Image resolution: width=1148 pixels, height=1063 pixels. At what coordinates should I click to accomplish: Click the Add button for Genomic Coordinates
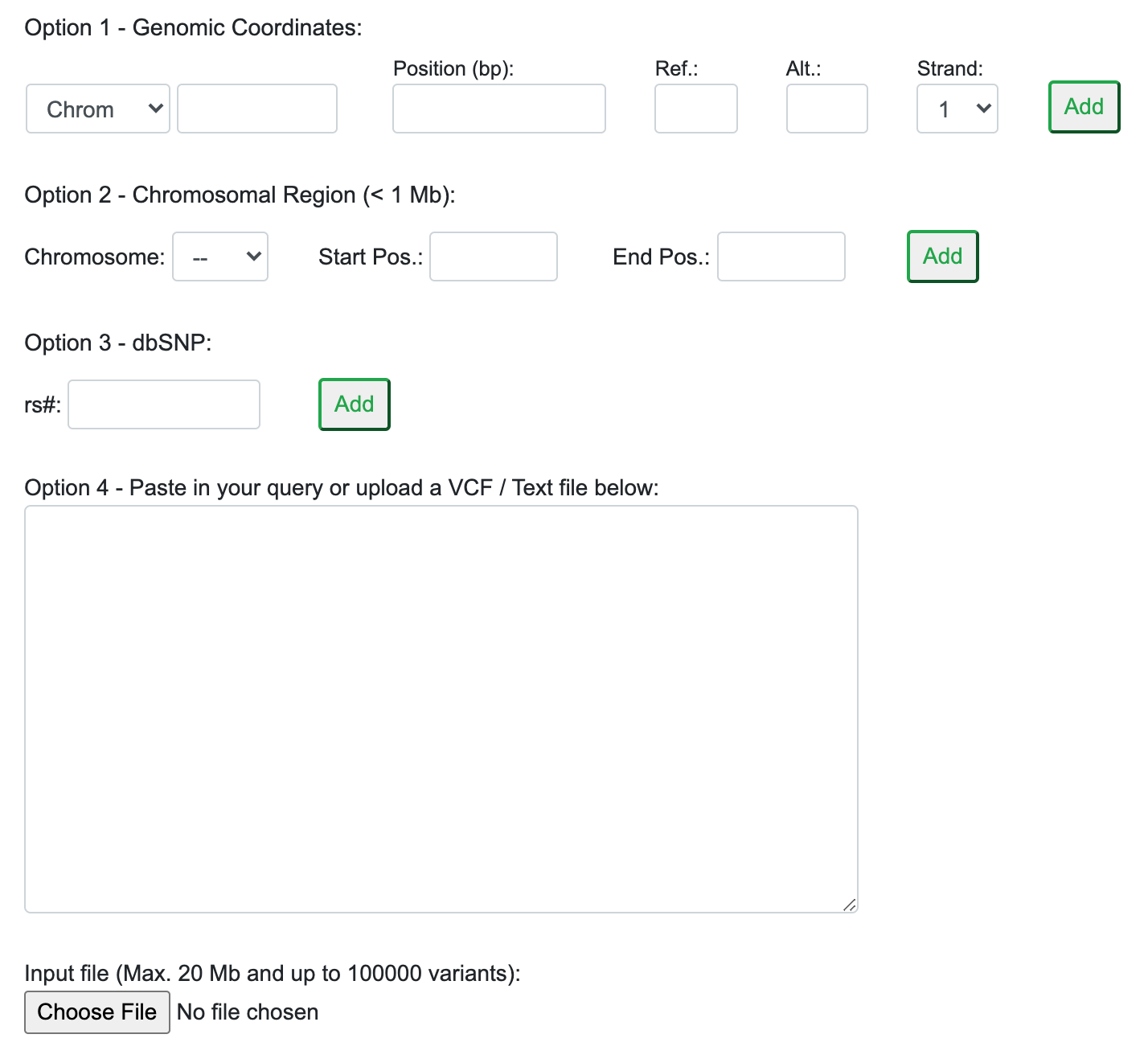click(x=1083, y=107)
